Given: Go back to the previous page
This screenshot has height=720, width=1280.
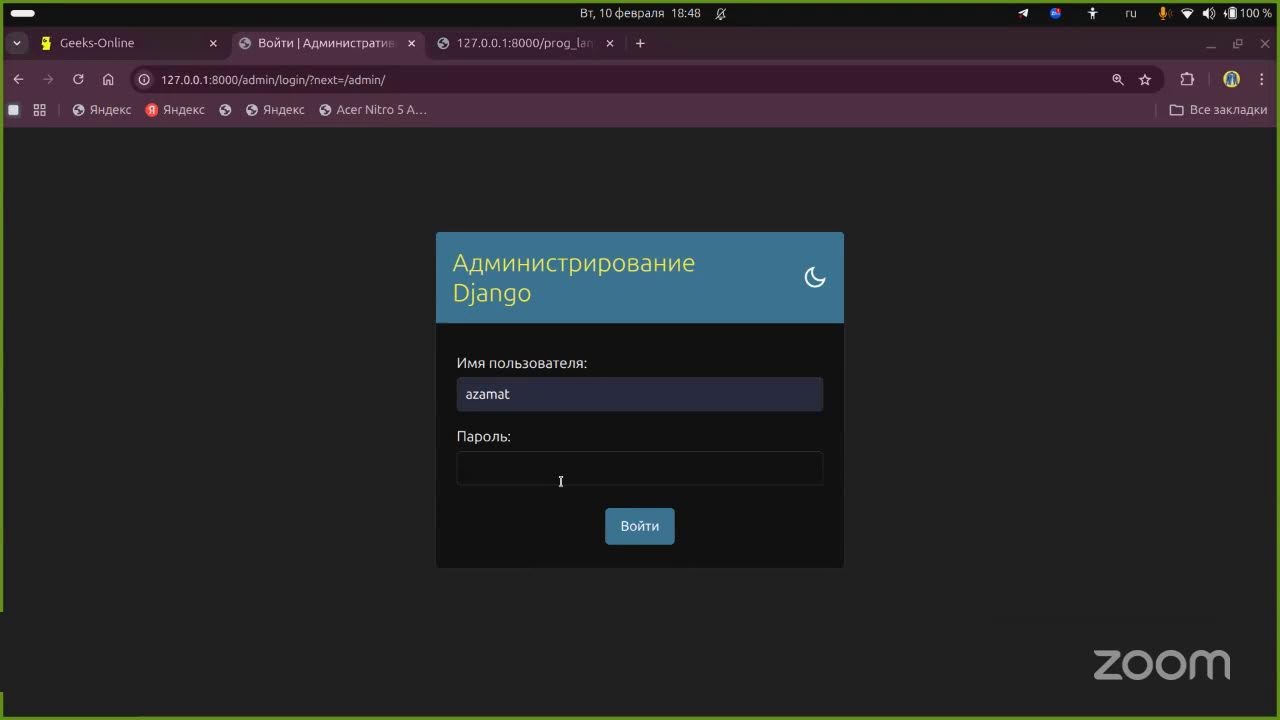Looking at the screenshot, I should [x=18, y=80].
